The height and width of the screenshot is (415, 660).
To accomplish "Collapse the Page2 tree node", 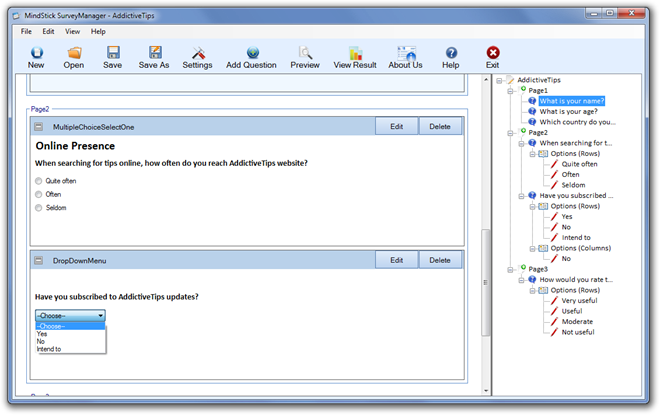I will [x=510, y=133].
